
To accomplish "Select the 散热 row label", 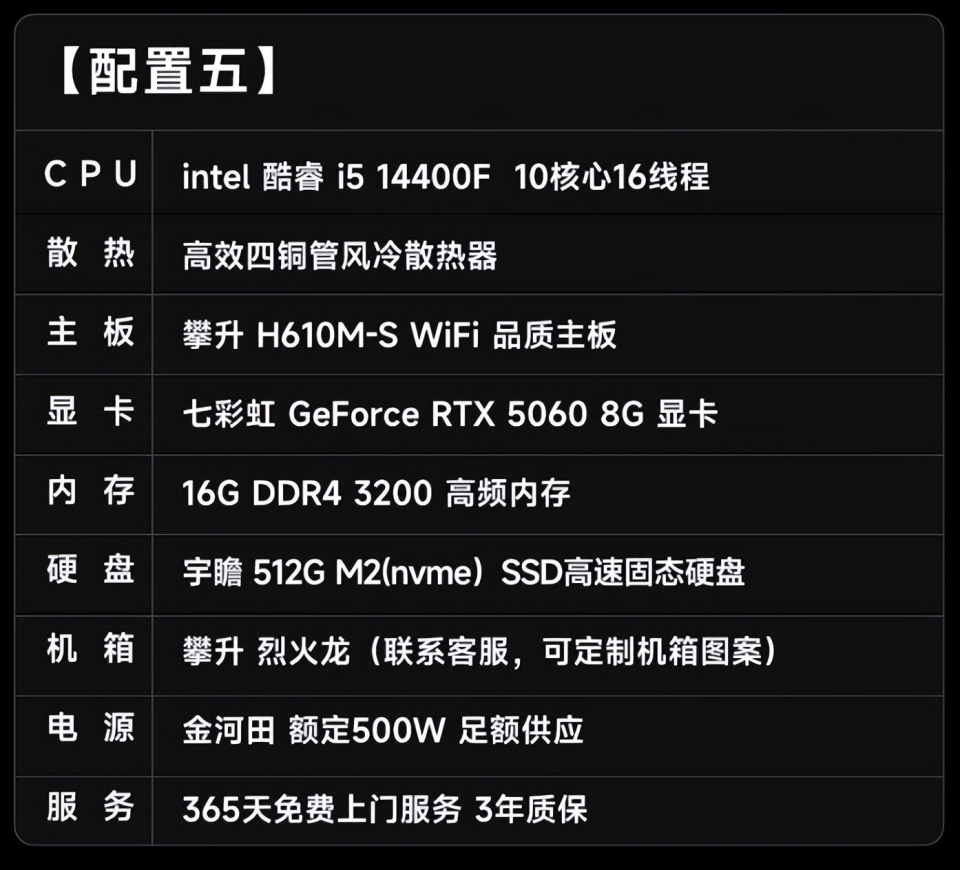I will (91, 252).
